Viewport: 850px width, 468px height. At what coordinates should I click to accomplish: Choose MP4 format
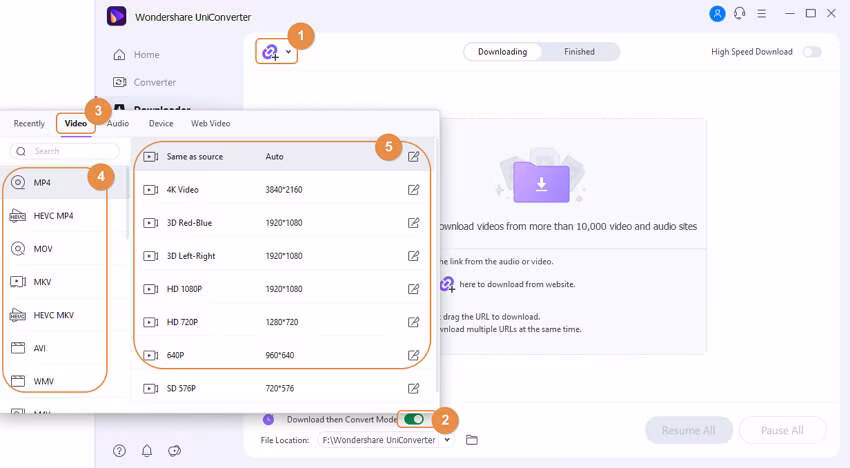click(65, 183)
